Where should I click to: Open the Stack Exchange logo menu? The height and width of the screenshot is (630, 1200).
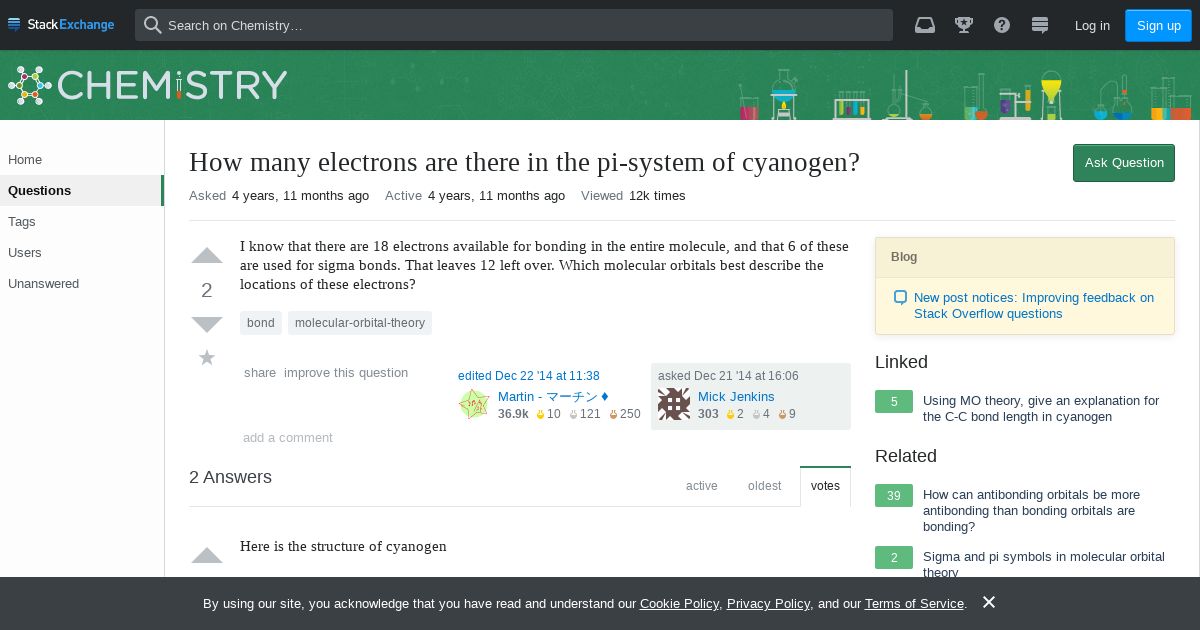(62, 25)
